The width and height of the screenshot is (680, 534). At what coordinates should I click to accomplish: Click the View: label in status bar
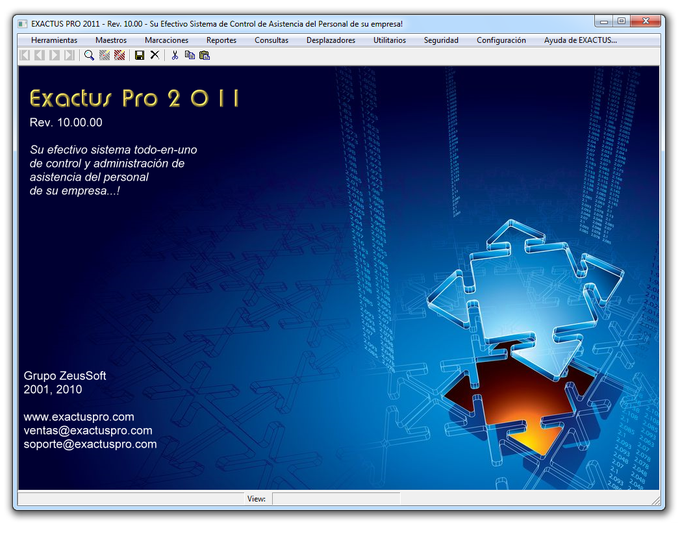256,499
